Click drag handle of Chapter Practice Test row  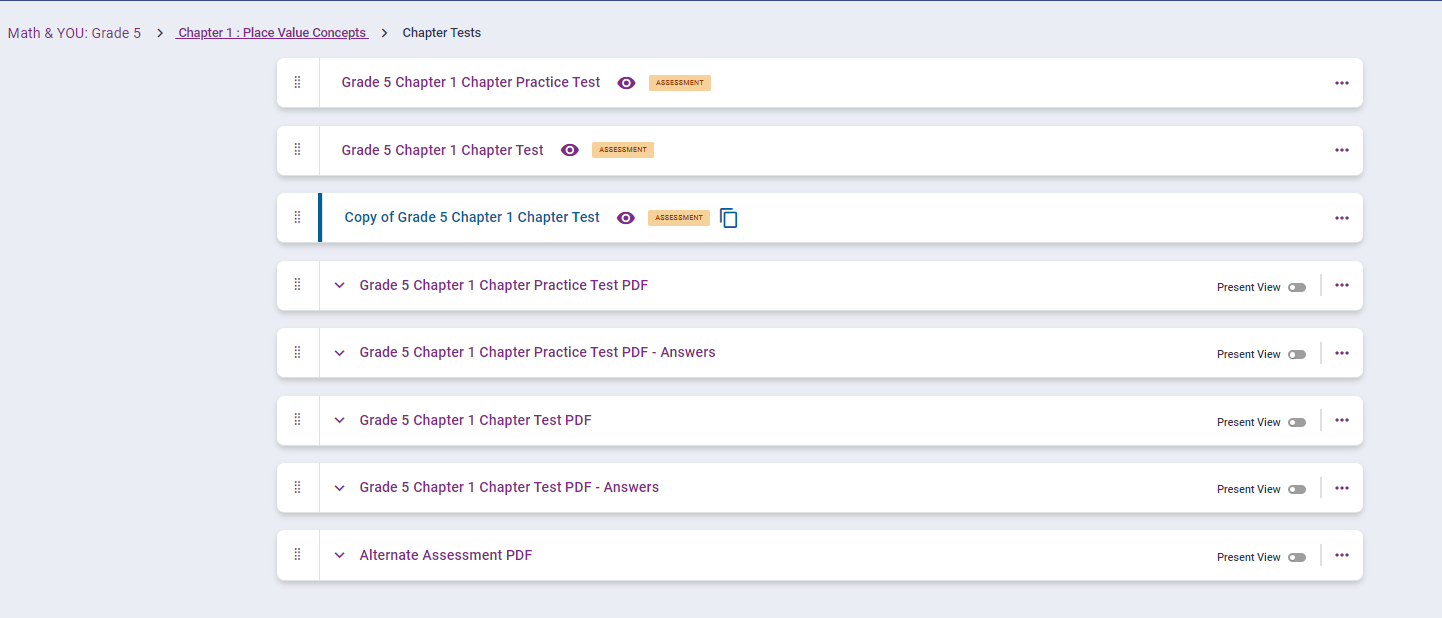coord(297,83)
